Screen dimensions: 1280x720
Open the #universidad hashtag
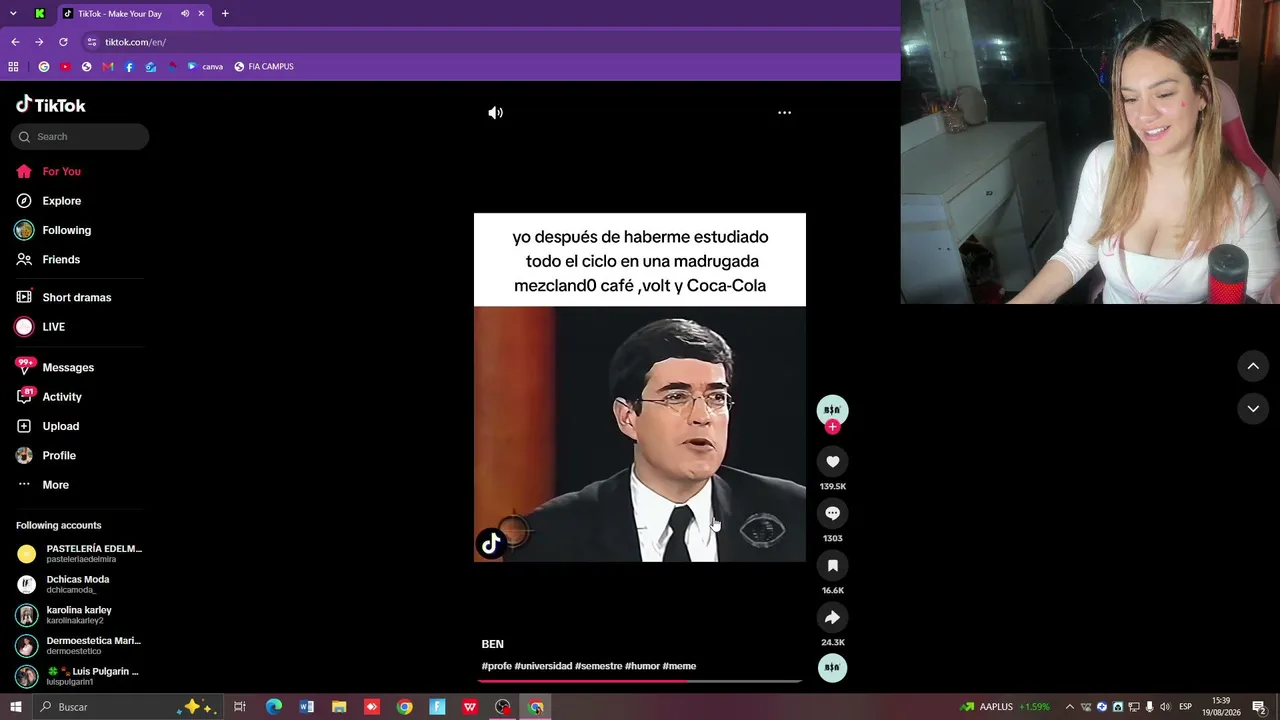pyautogui.click(x=543, y=666)
